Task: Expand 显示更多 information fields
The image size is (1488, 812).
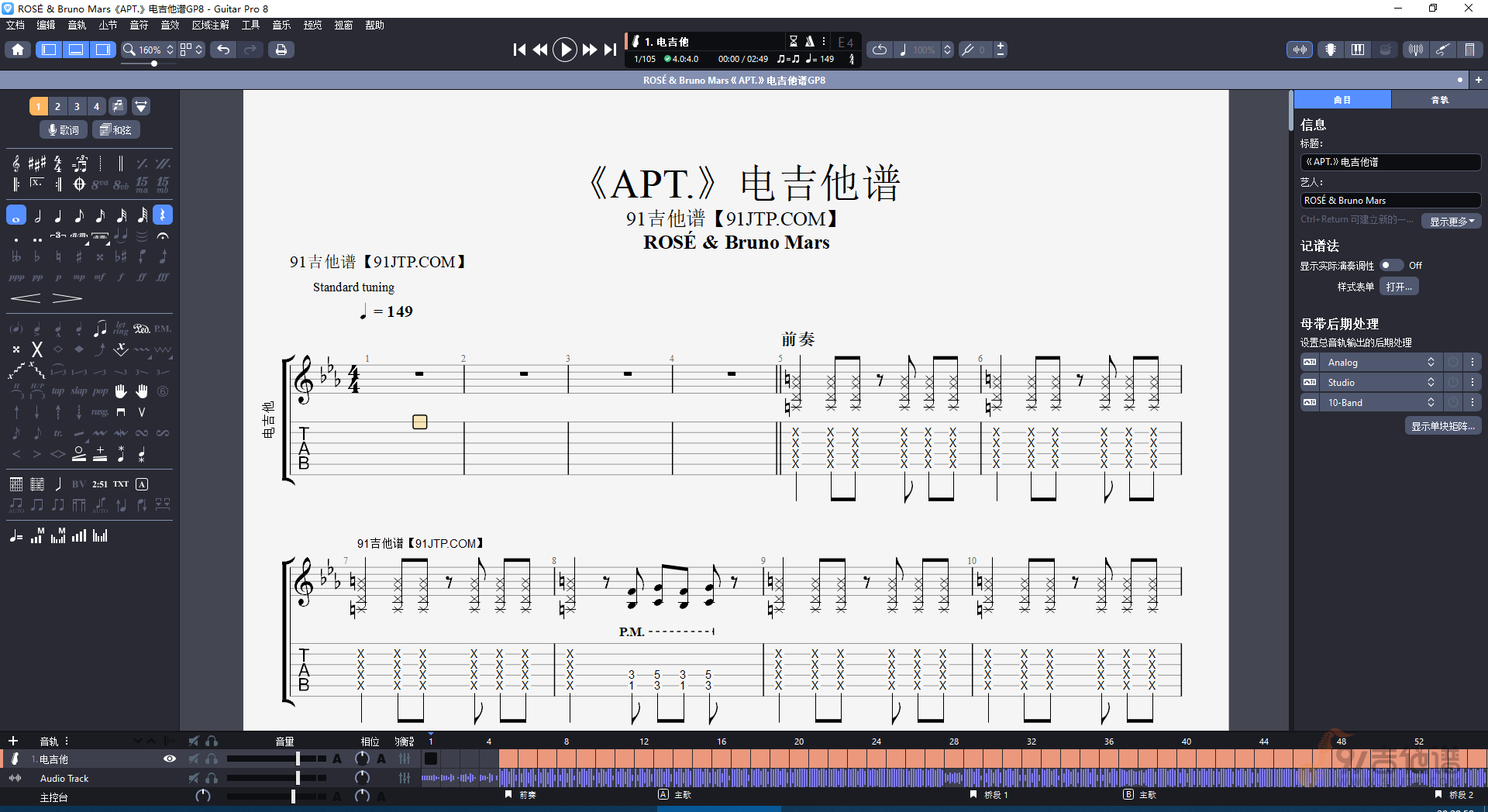Action: (x=1452, y=221)
